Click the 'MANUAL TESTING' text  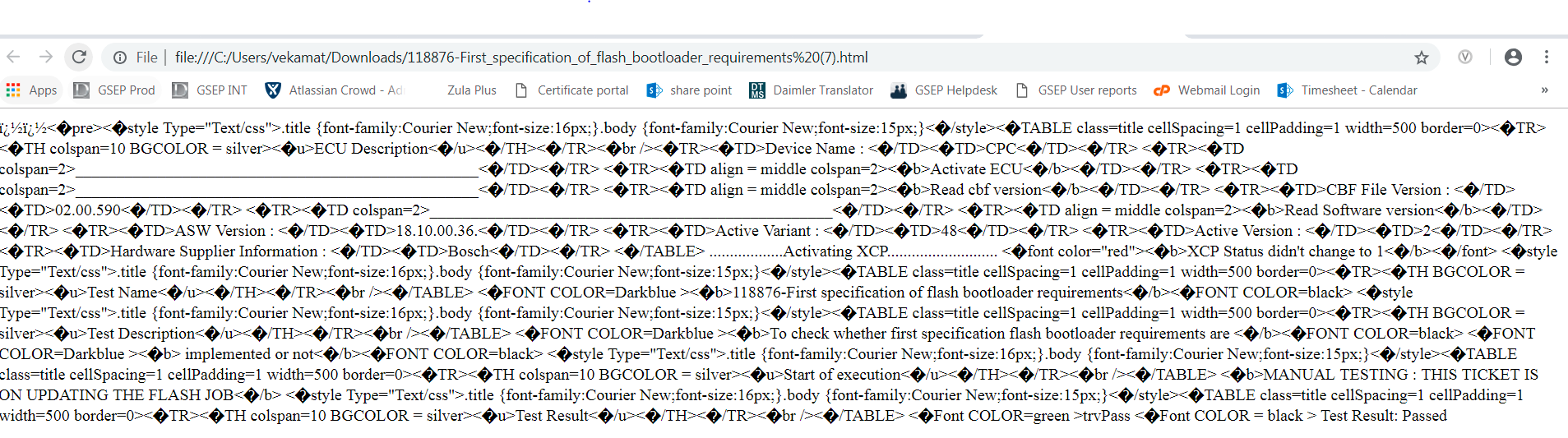coord(1335,375)
